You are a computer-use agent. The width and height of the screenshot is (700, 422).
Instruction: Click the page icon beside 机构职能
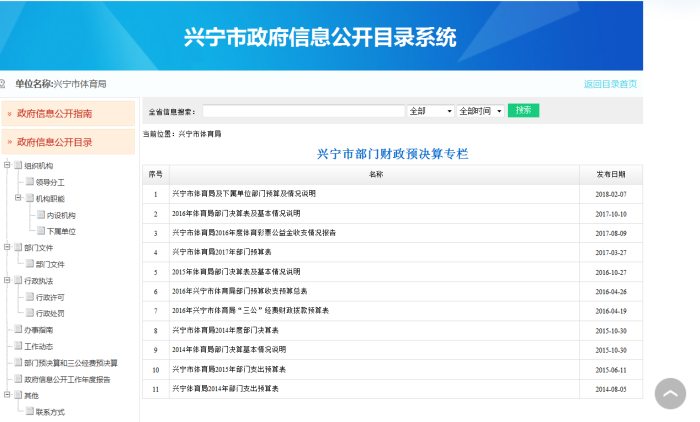point(29,198)
